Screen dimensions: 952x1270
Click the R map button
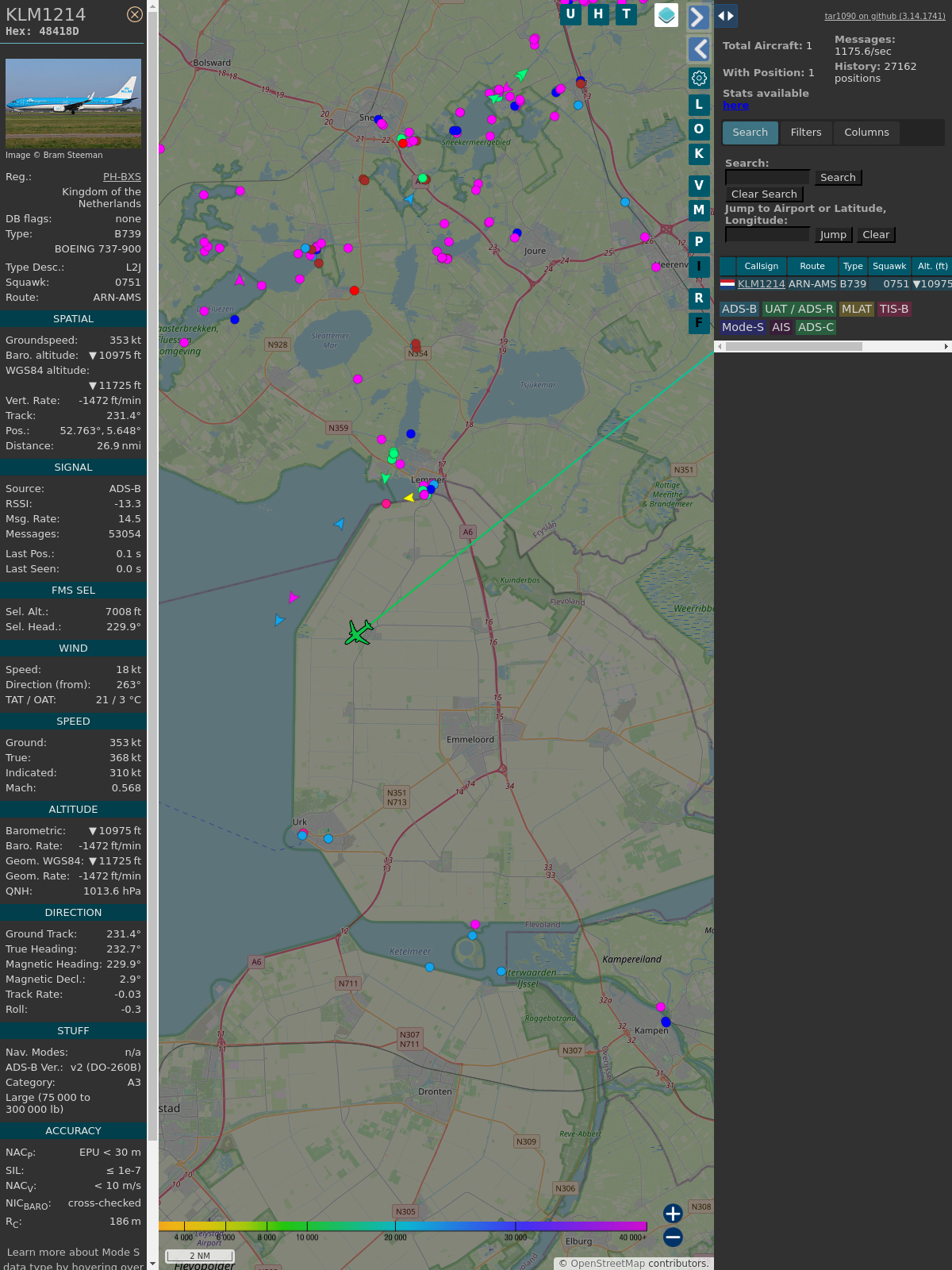coord(699,298)
